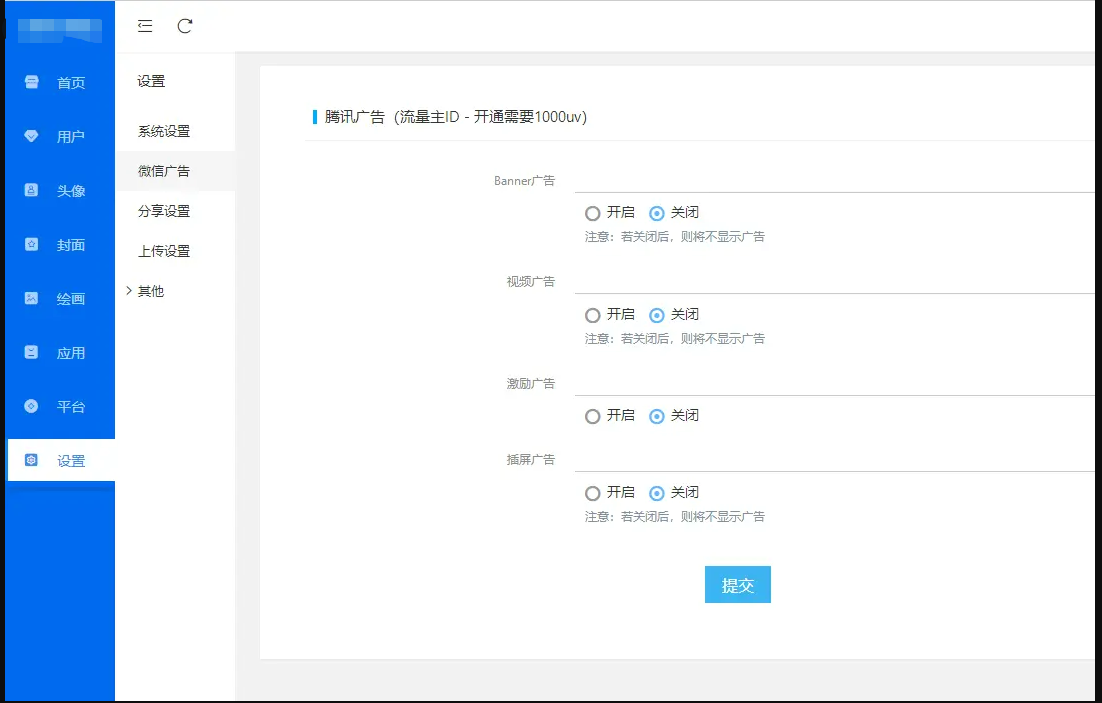Click the 封面 star icon in sidebar
Image resolution: width=1102 pixels, height=703 pixels.
point(32,245)
